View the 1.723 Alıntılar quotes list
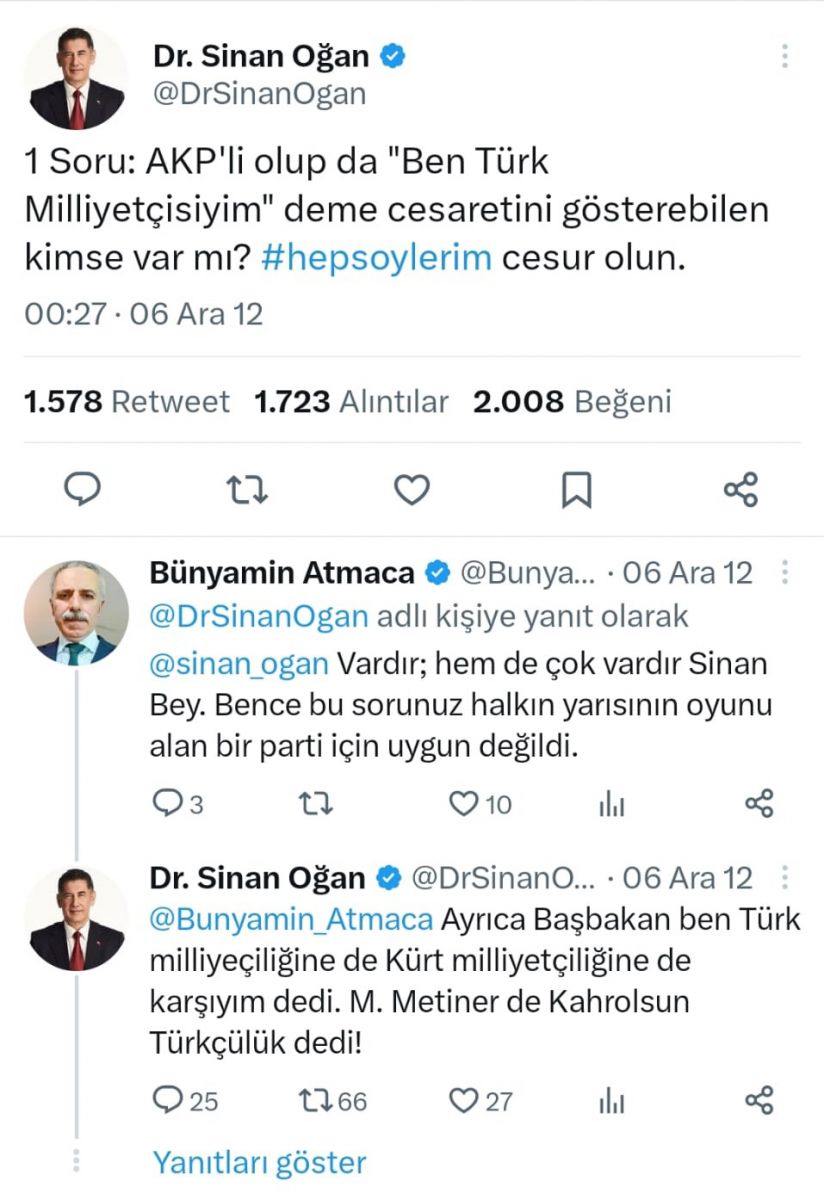 (352, 402)
